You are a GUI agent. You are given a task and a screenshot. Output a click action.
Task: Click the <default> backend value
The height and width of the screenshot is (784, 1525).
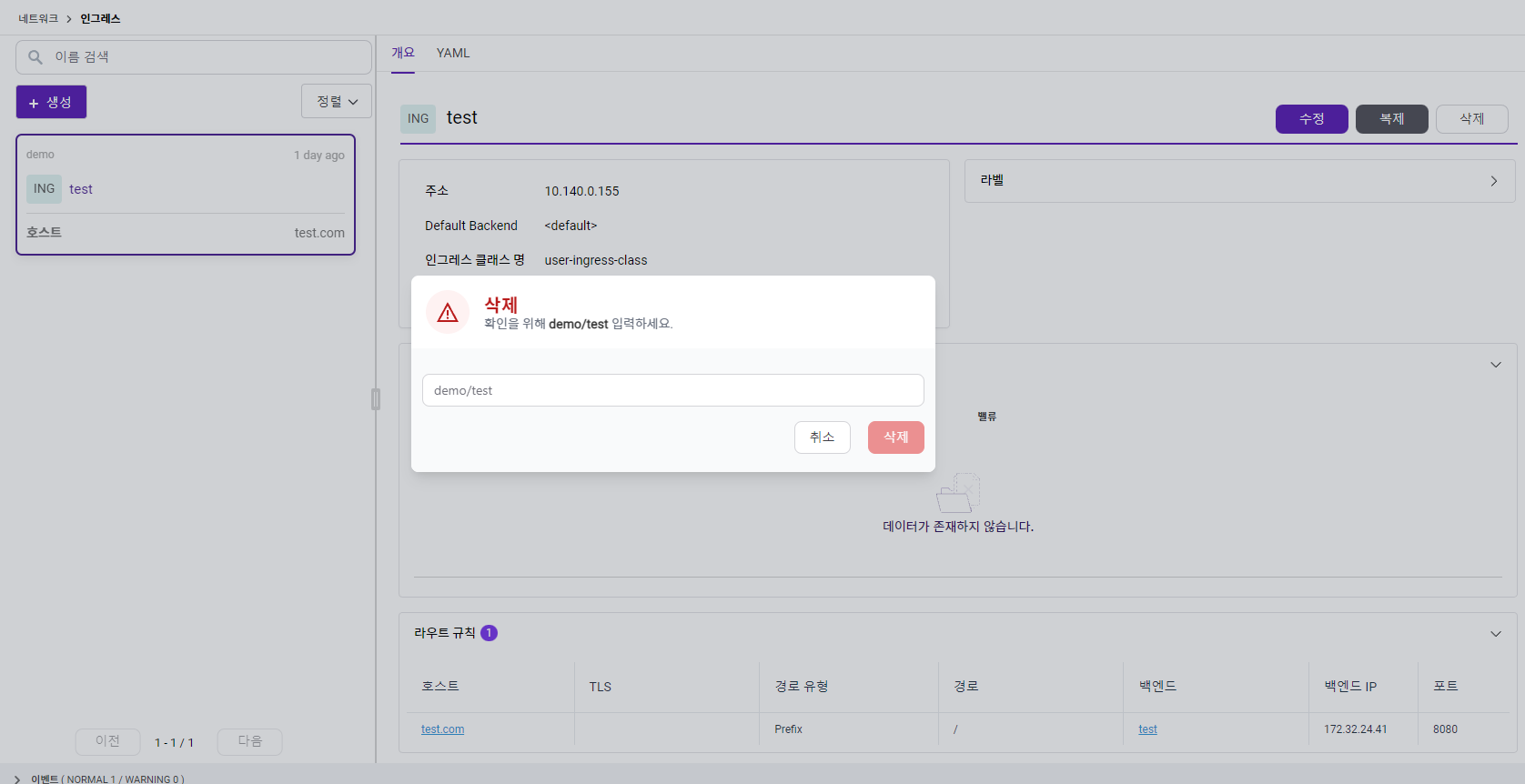571,226
